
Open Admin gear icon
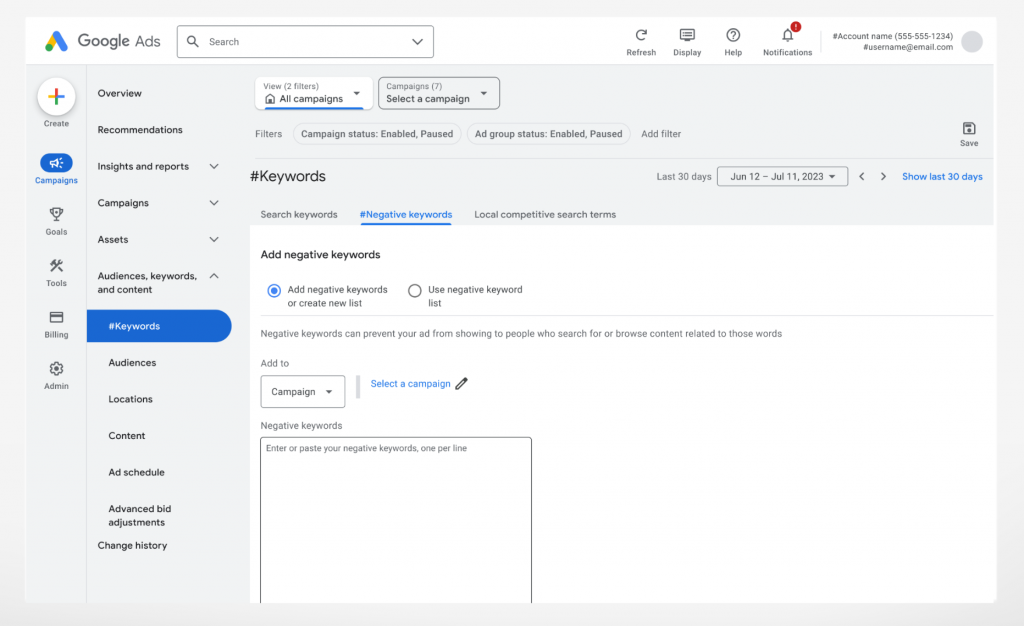tap(56, 369)
